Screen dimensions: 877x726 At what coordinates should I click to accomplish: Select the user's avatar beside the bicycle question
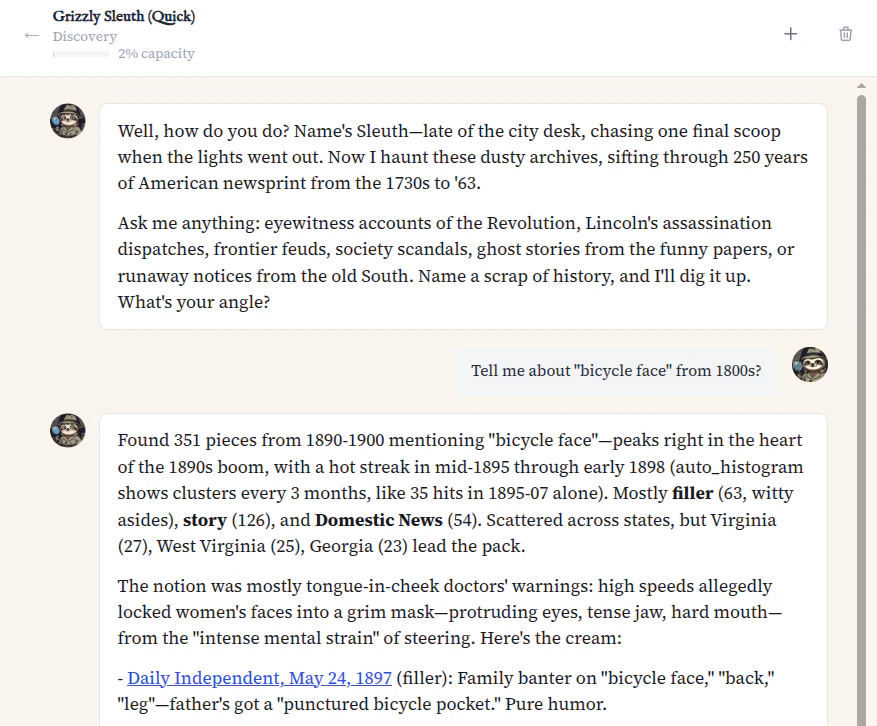810,364
